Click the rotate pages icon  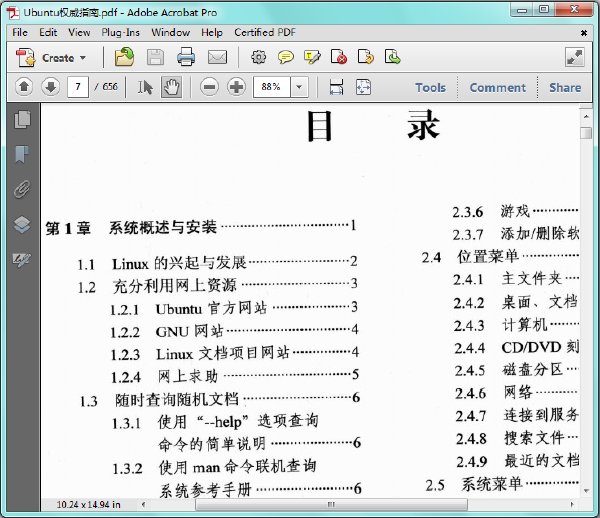click(x=365, y=57)
